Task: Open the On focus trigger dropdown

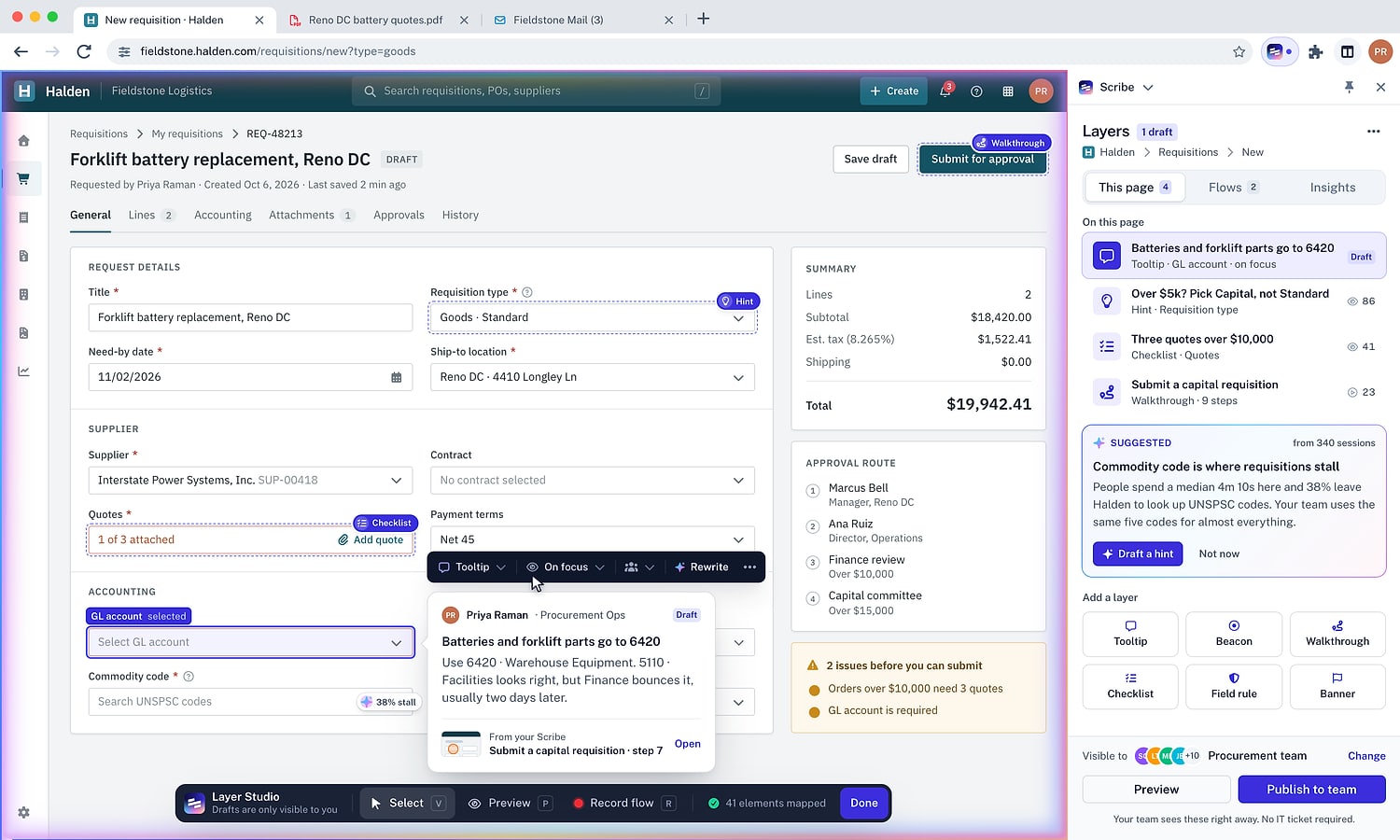Action: point(566,567)
